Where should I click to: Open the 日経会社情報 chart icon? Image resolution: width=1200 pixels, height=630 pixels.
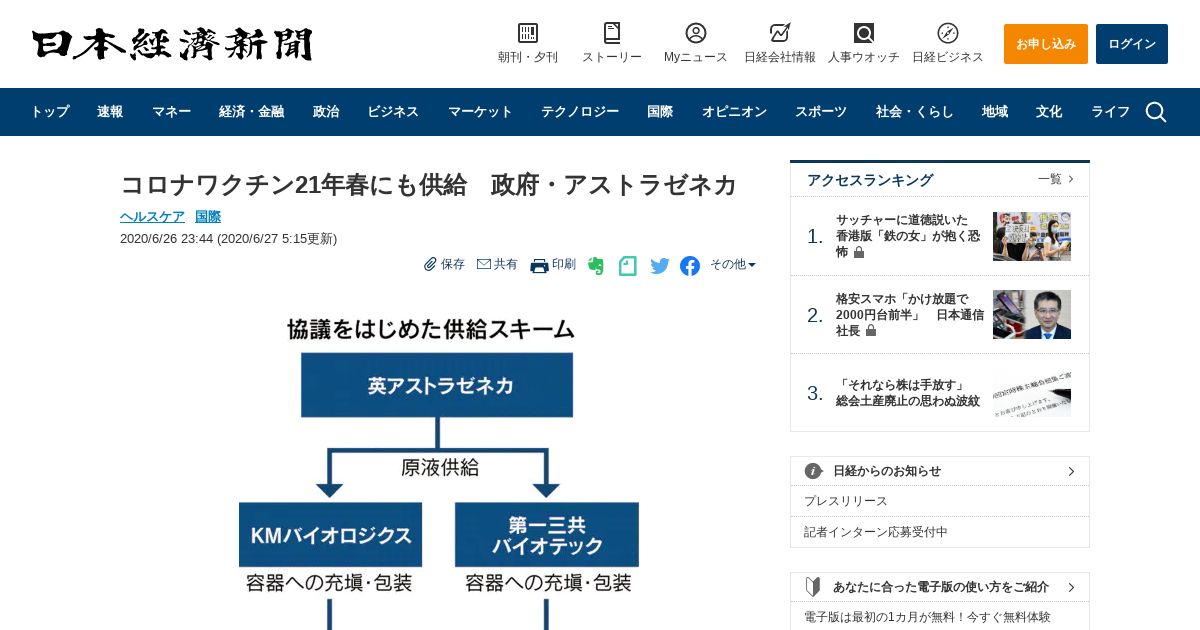click(780, 33)
